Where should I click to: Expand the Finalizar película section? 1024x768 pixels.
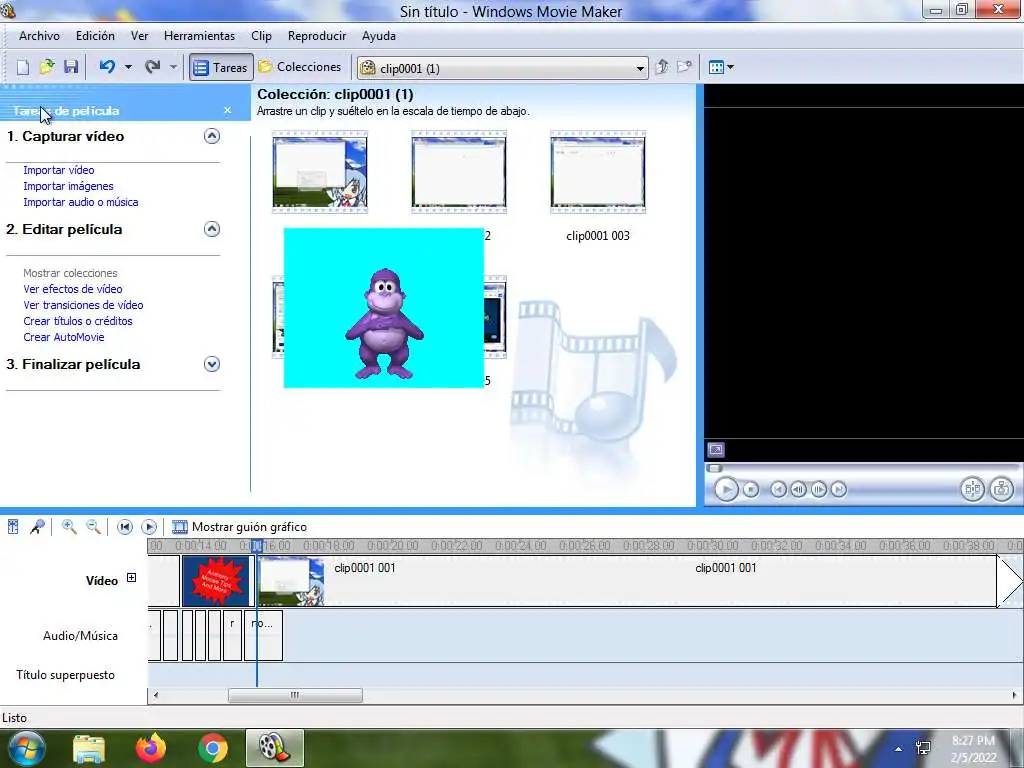212,364
